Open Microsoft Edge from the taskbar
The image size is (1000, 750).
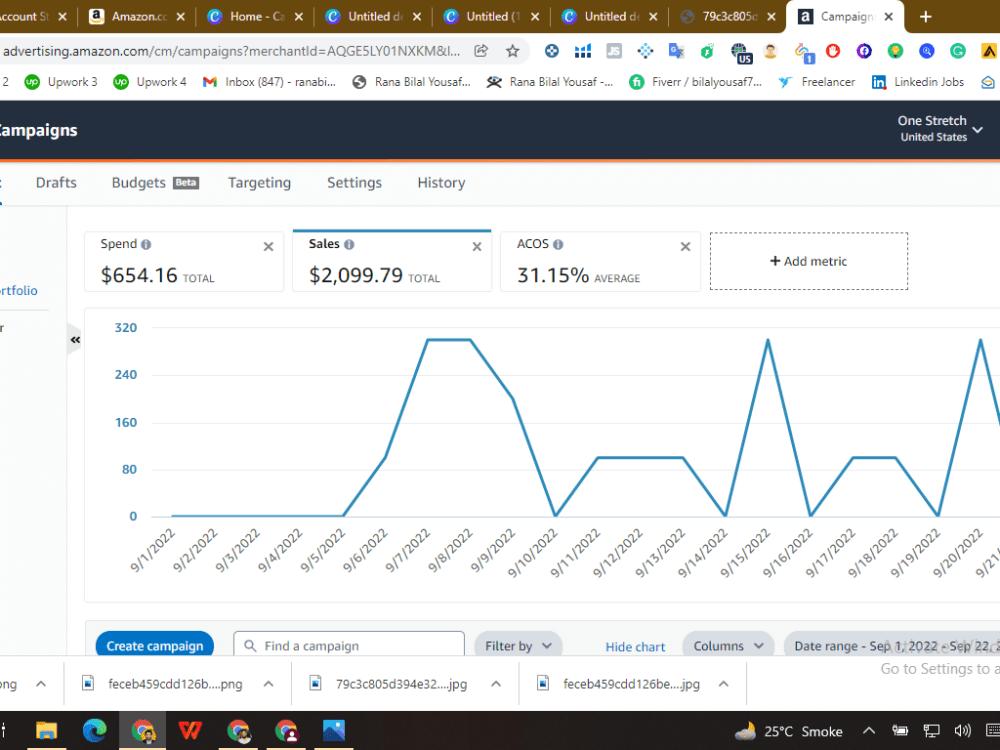pos(94,731)
